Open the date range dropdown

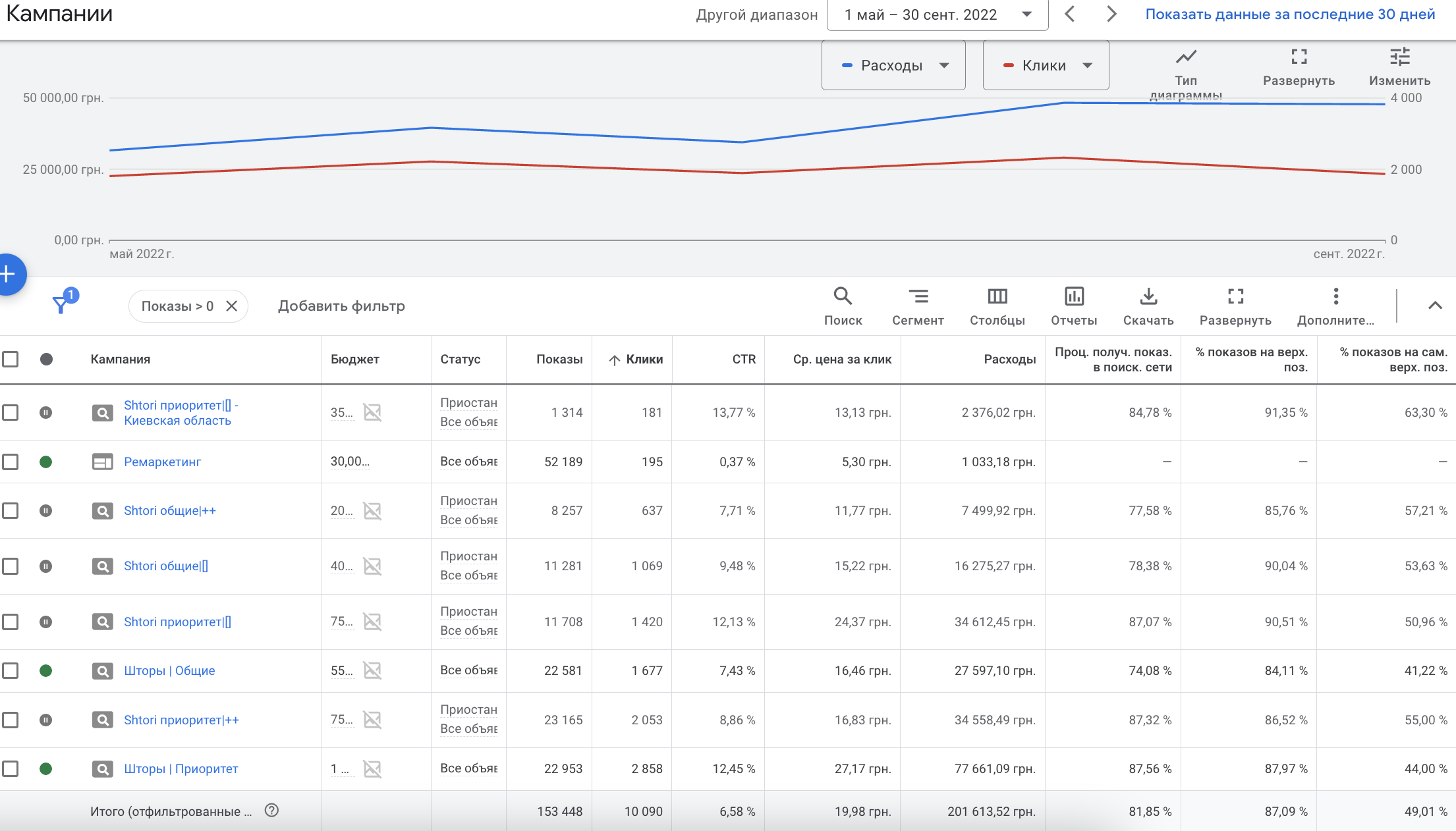pyautogui.click(x=937, y=14)
